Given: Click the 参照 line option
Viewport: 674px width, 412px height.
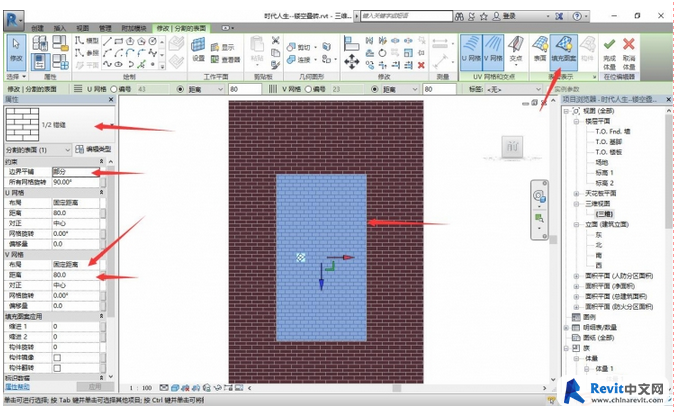Looking at the screenshot, I should click(87, 53).
